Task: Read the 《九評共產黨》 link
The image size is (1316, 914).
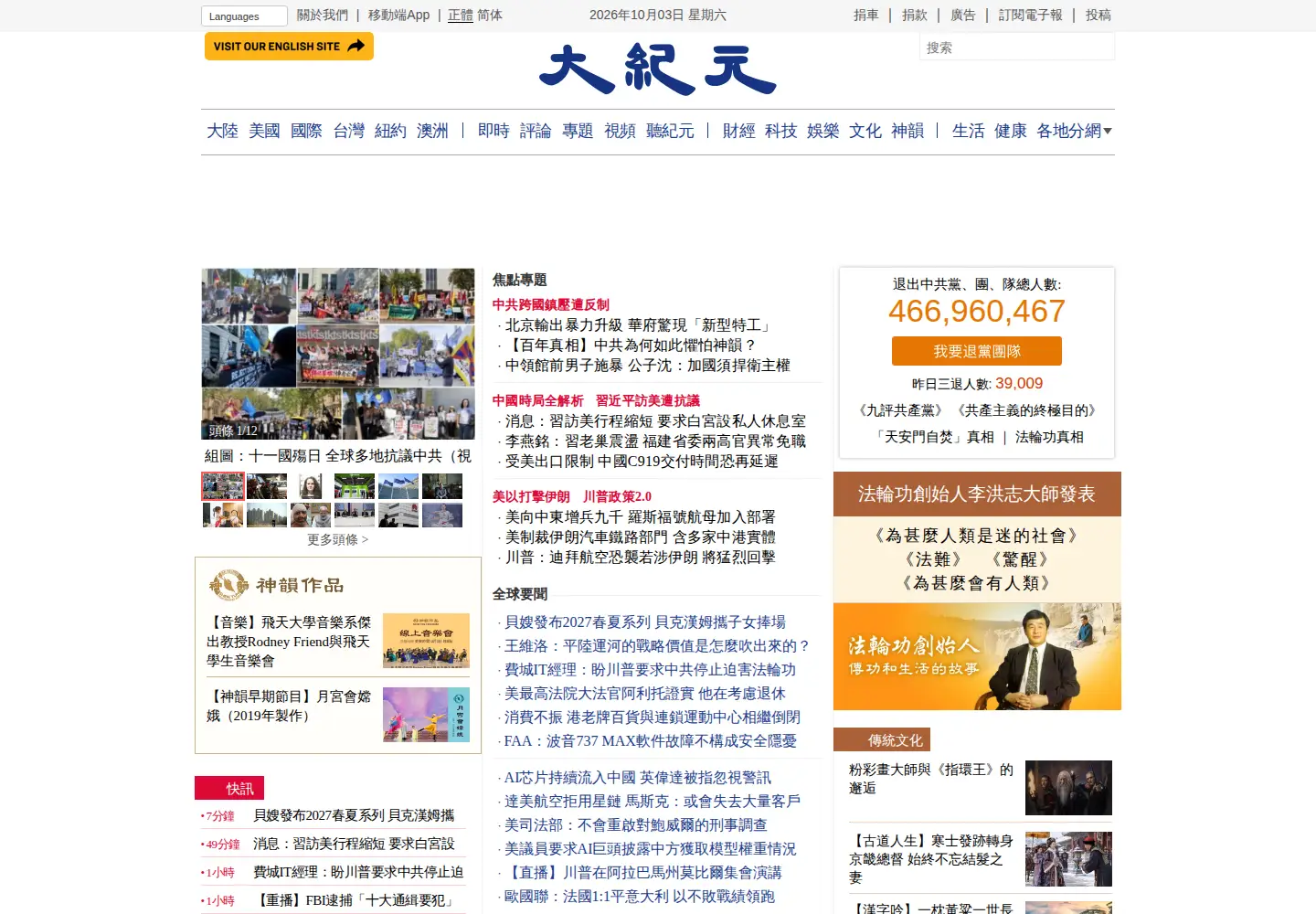Action: (x=900, y=410)
